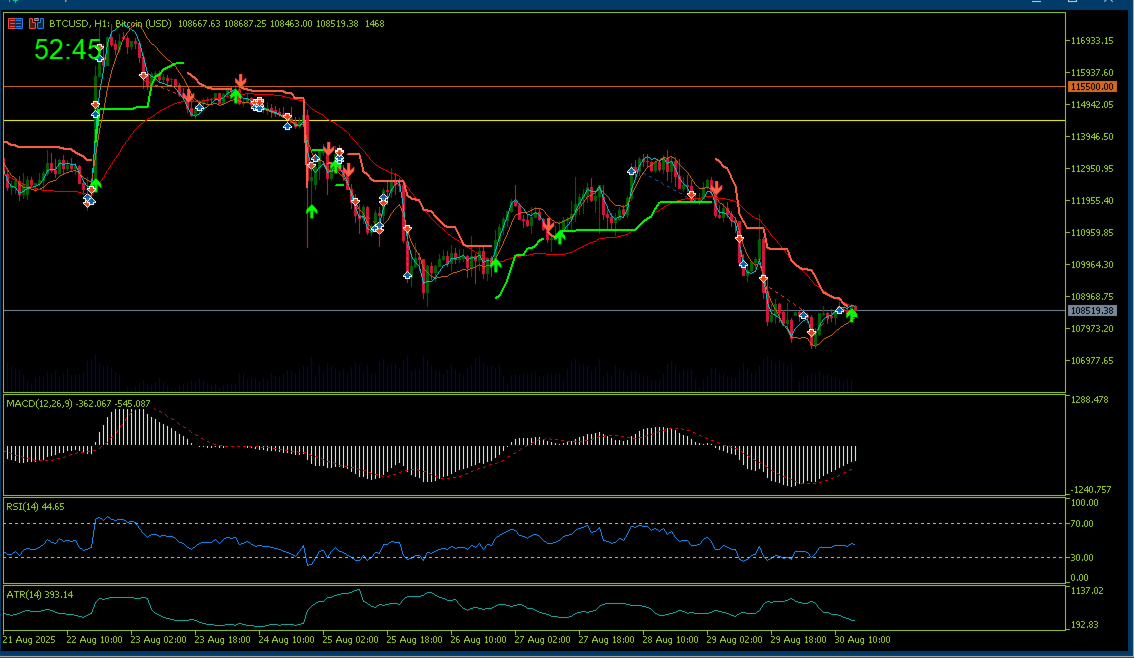Click the RSI 30.00 oversold level label
The image size is (1134, 658).
point(1082,557)
